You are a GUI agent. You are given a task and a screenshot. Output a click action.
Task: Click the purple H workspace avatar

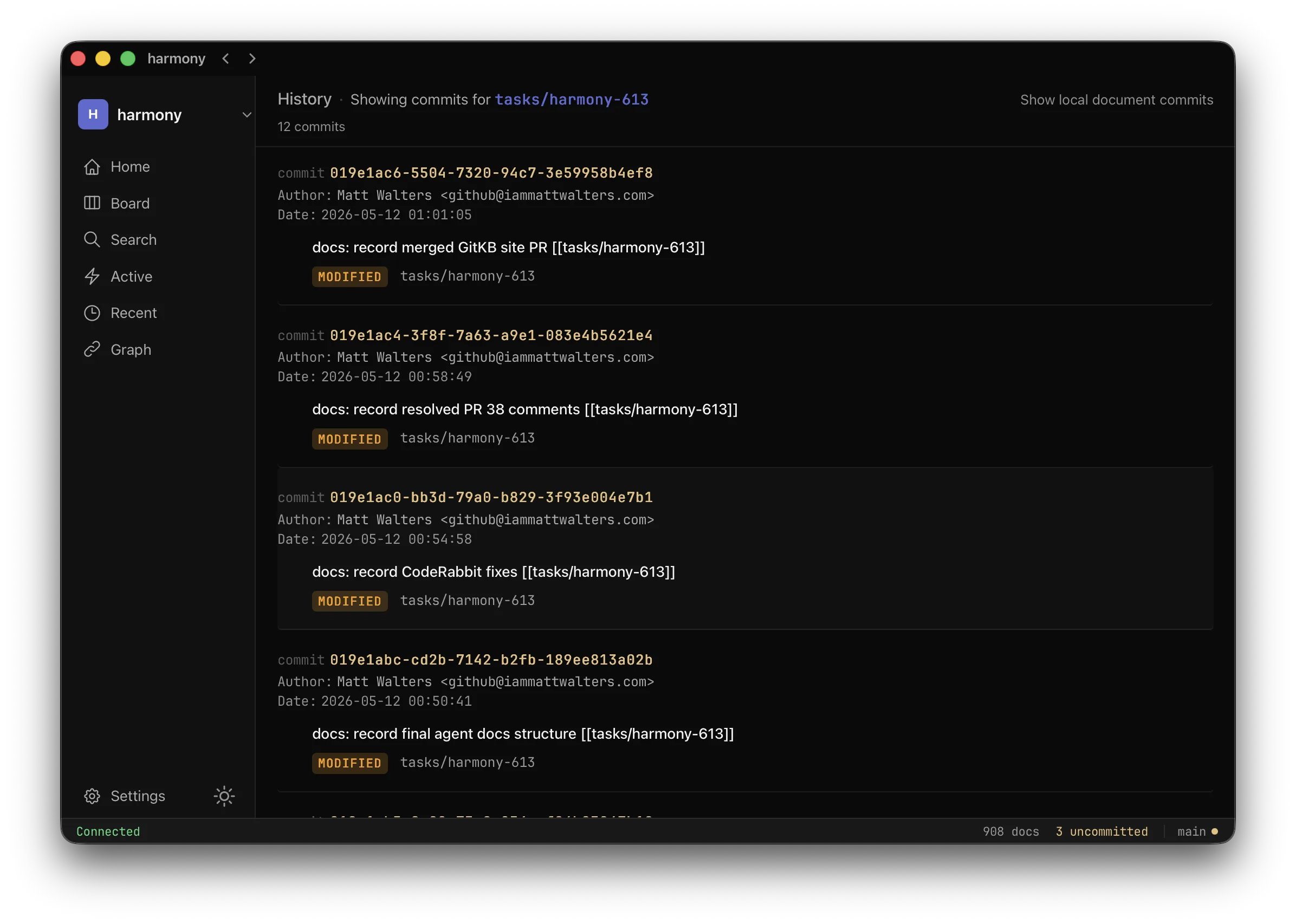click(x=93, y=114)
